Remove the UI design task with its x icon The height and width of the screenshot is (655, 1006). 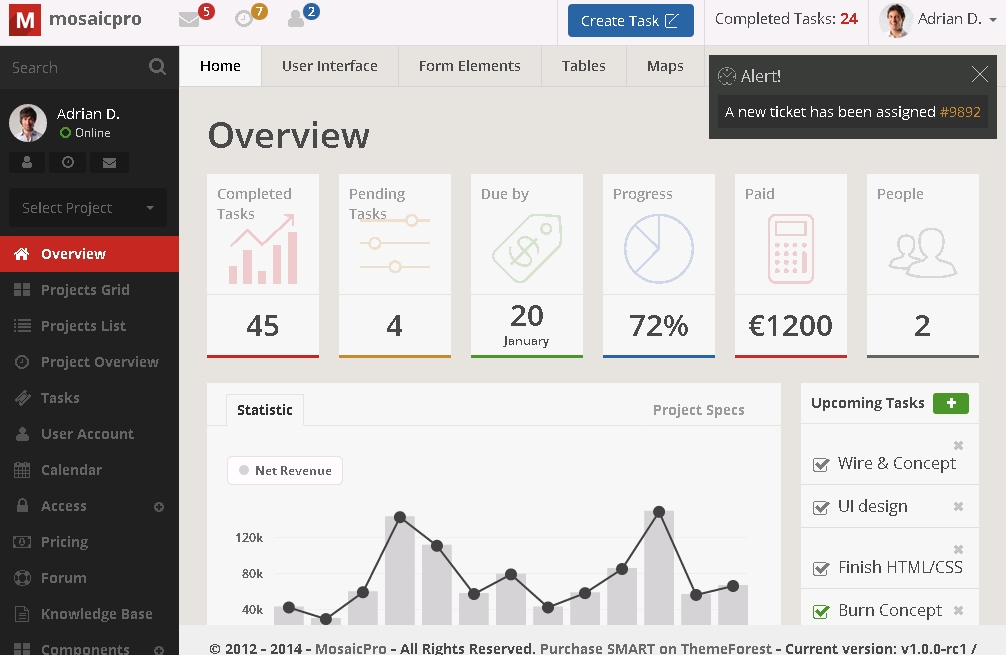[x=958, y=507]
